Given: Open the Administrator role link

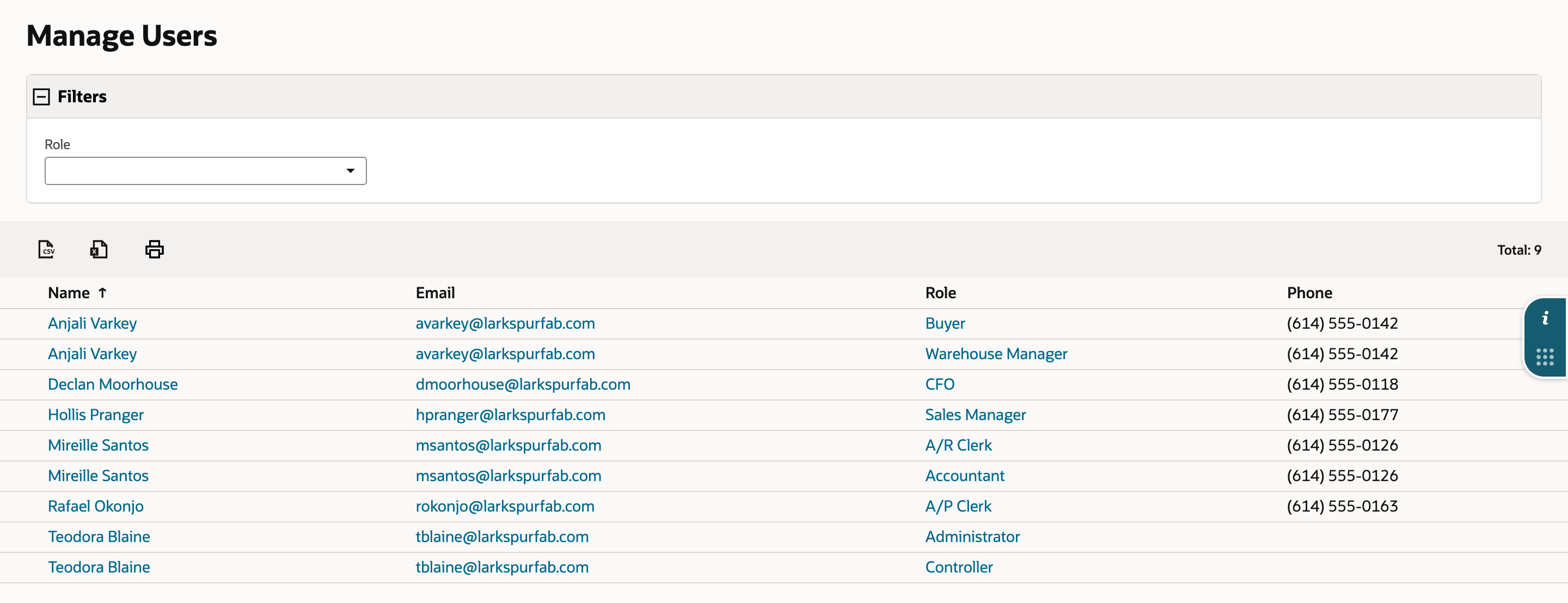Looking at the screenshot, I should click(x=973, y=537).
